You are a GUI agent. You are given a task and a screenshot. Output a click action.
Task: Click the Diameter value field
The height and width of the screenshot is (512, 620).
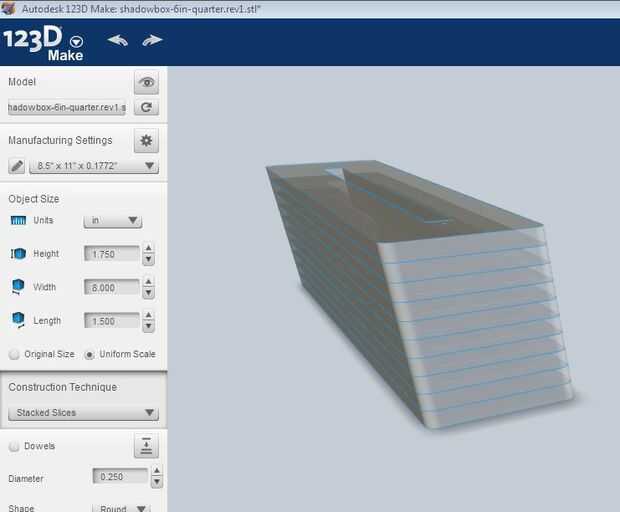(120, 476)
